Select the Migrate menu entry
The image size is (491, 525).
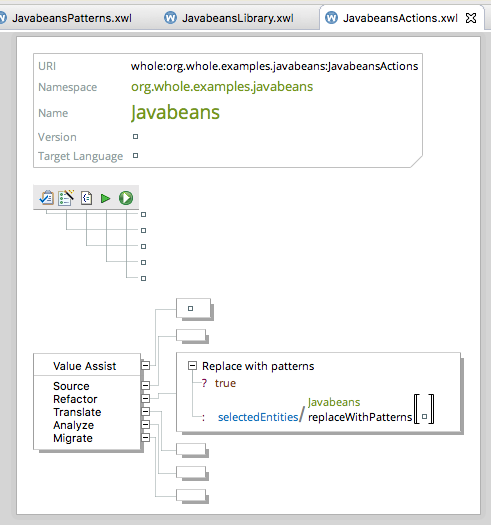(73, 438)
